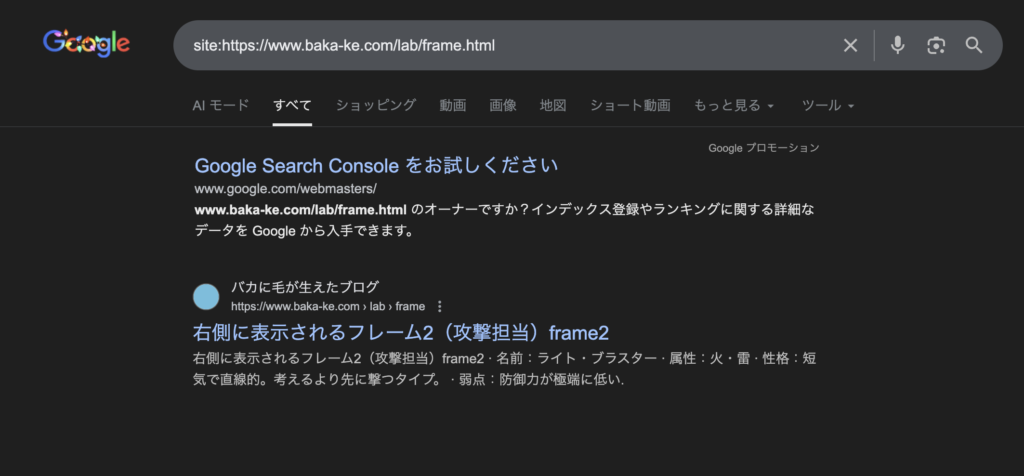The width and height of the screenshot is (1024, 476).
Task: Switch to the ショッピング tab
Action: pos(375,105)
